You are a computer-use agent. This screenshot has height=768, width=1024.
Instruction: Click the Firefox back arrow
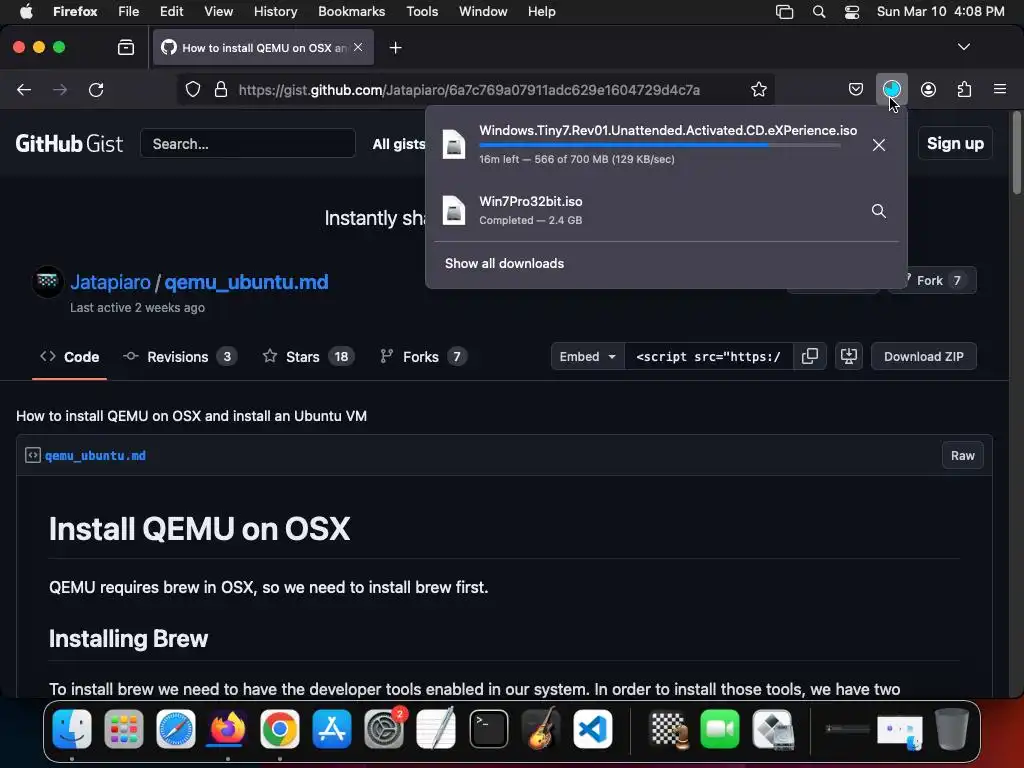[24, 89]
